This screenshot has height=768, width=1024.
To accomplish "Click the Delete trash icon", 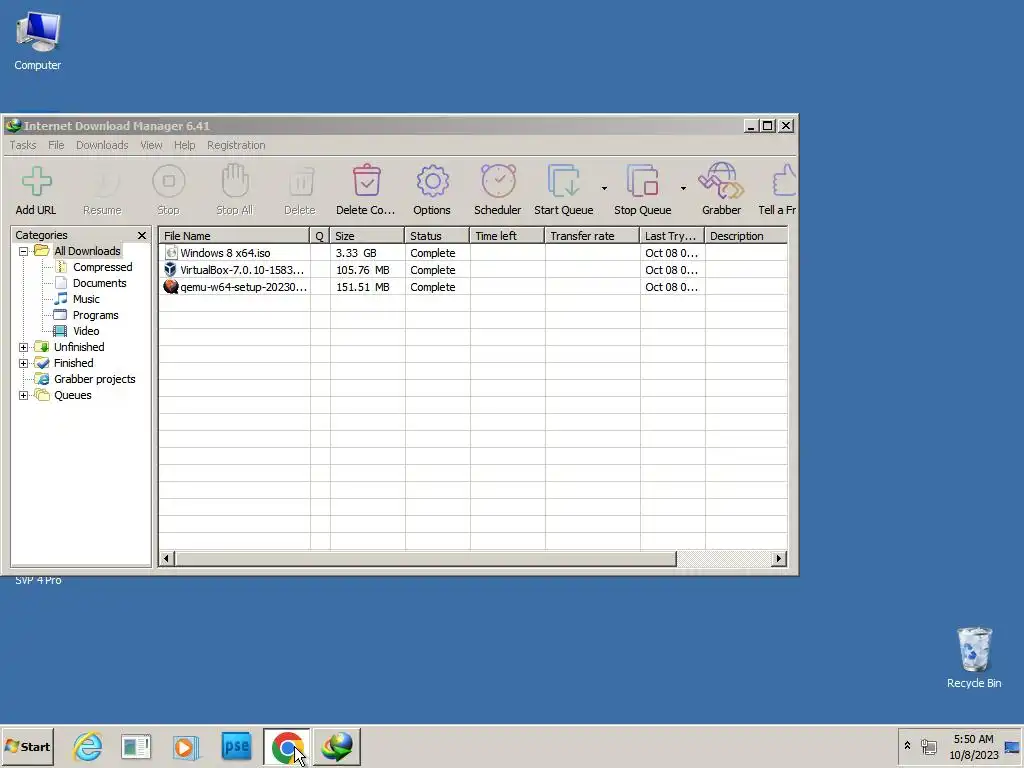I will coord(301,181).
